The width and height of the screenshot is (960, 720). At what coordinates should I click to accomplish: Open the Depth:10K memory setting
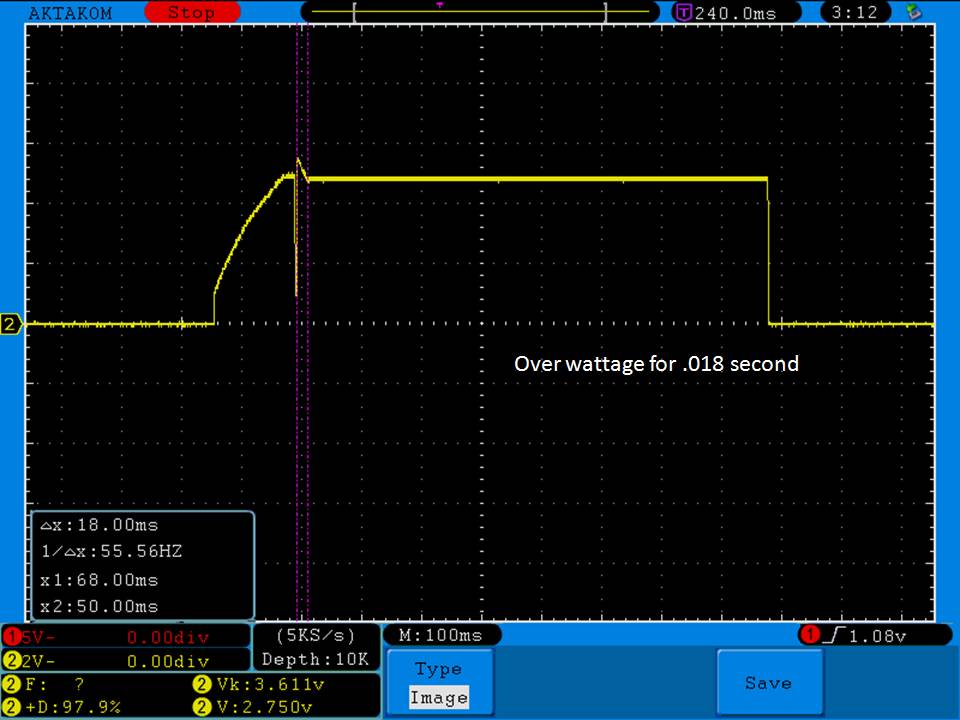click(x=315, y=660)
